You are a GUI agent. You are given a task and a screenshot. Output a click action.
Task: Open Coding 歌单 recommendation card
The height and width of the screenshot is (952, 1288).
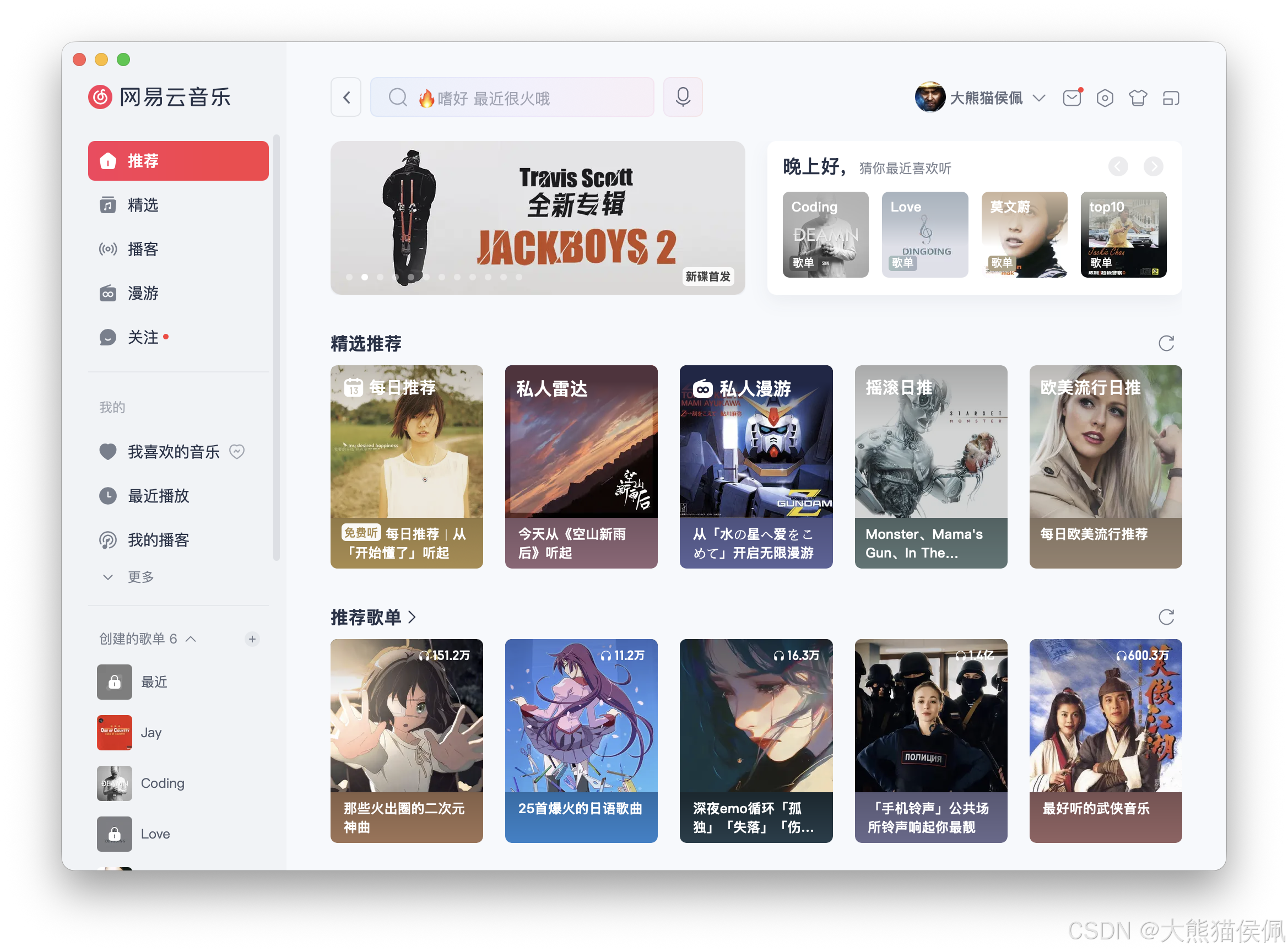coord(825,235)
